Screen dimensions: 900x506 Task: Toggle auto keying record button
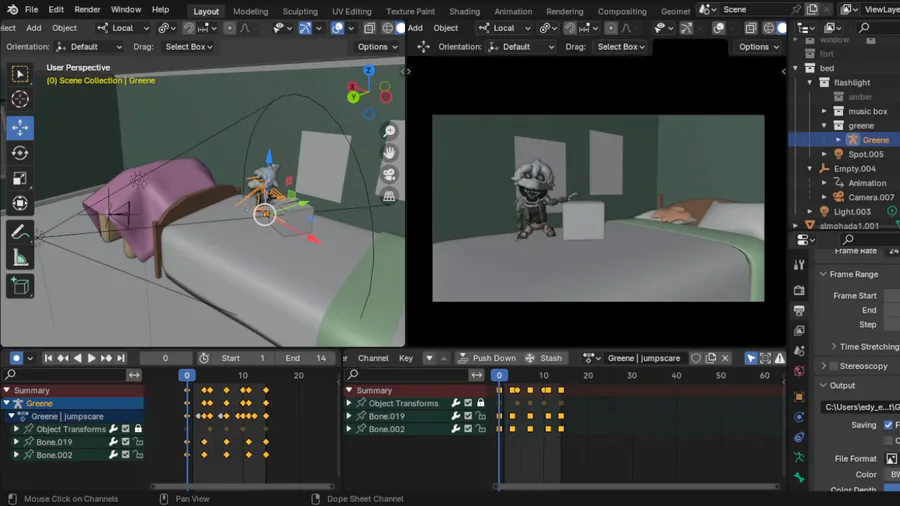click(x=16, y=358)
